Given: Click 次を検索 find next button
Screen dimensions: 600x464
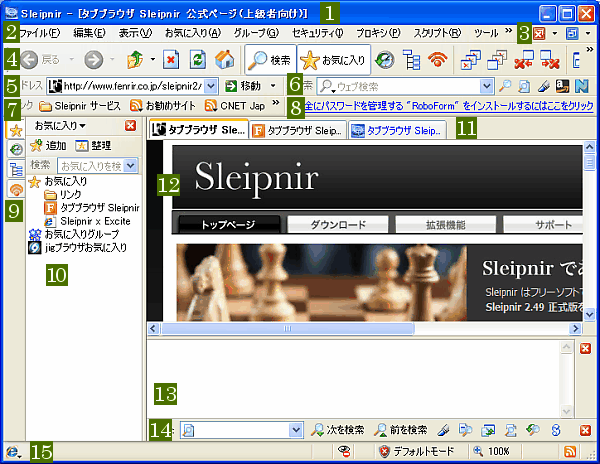Looking at the screenshot, I should click(x=337, y=430).
